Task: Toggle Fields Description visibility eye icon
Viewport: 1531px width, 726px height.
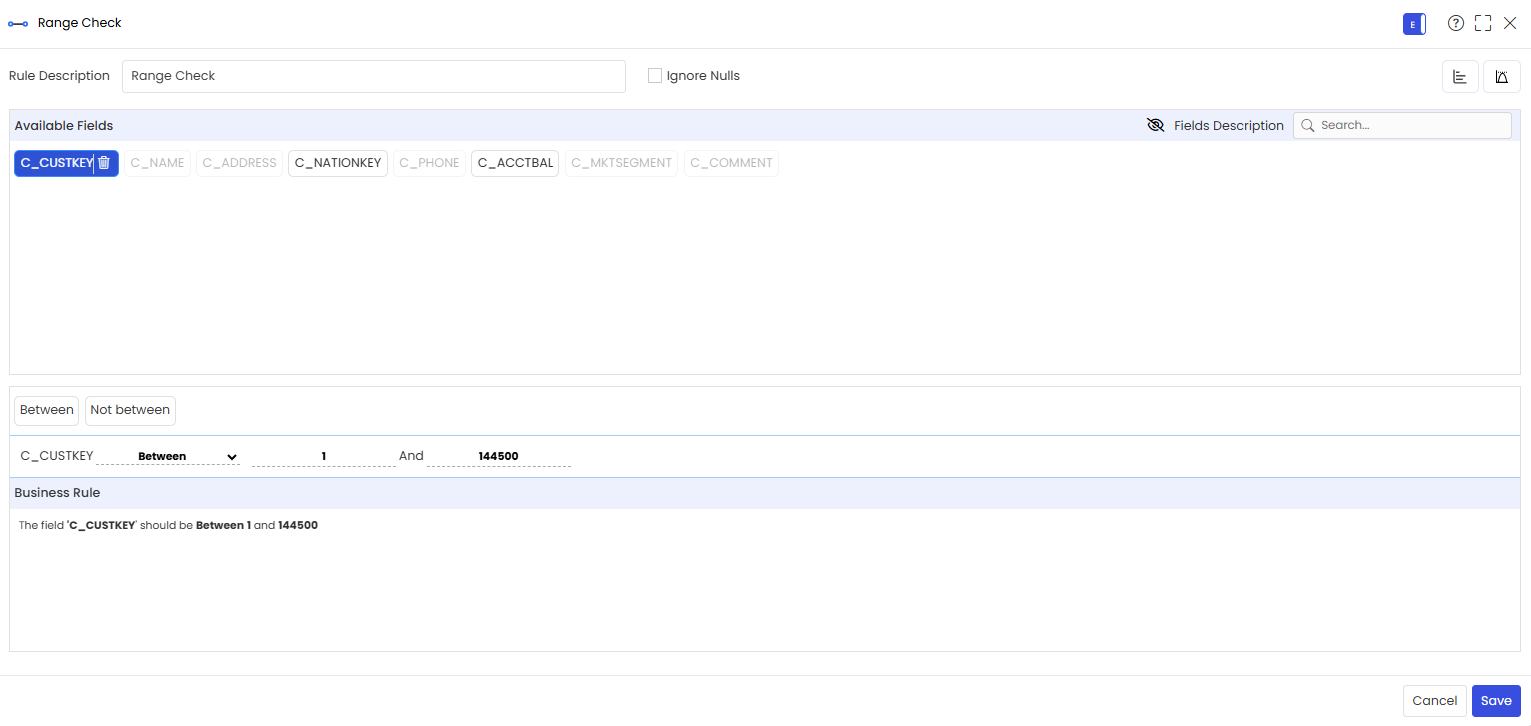Action: [x=1156, y=125]
